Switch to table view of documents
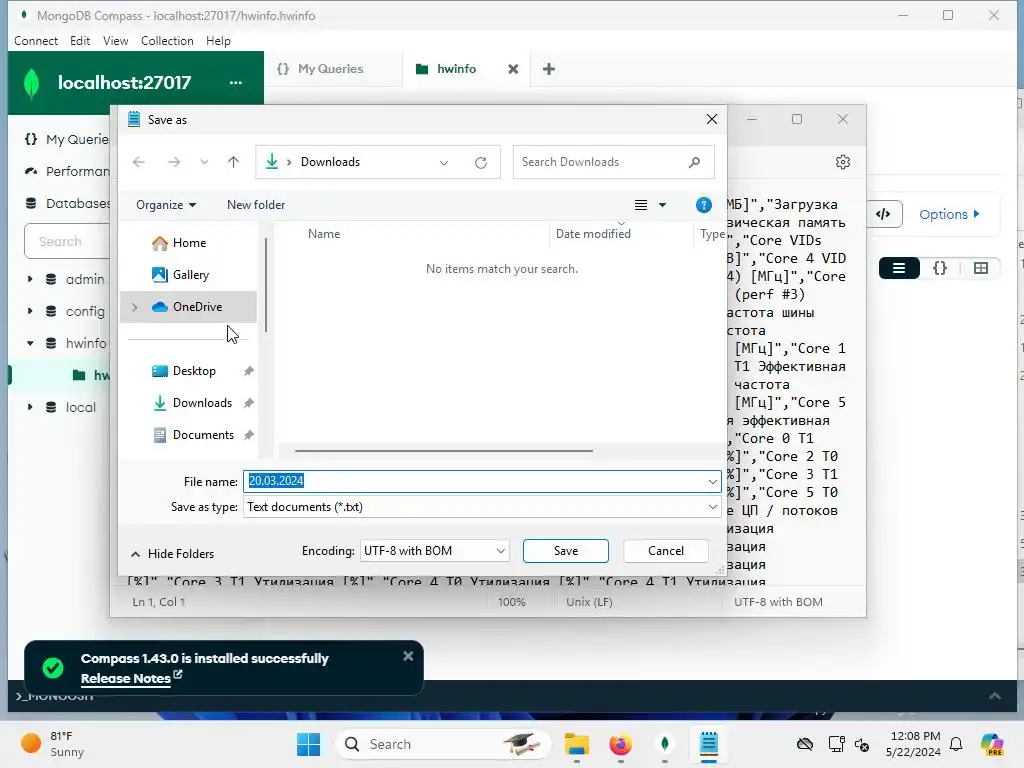This screenshot has height=768, width=1024. click(980, 268)
